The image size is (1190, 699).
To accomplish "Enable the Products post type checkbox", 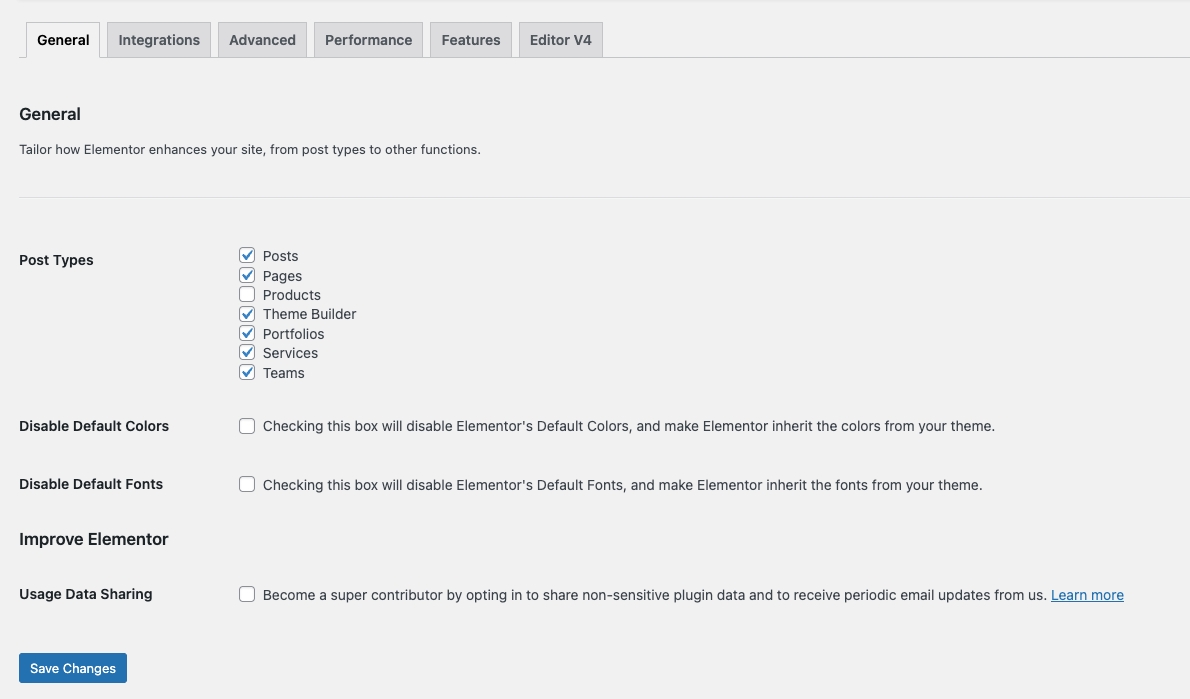I will click(247, 295).
